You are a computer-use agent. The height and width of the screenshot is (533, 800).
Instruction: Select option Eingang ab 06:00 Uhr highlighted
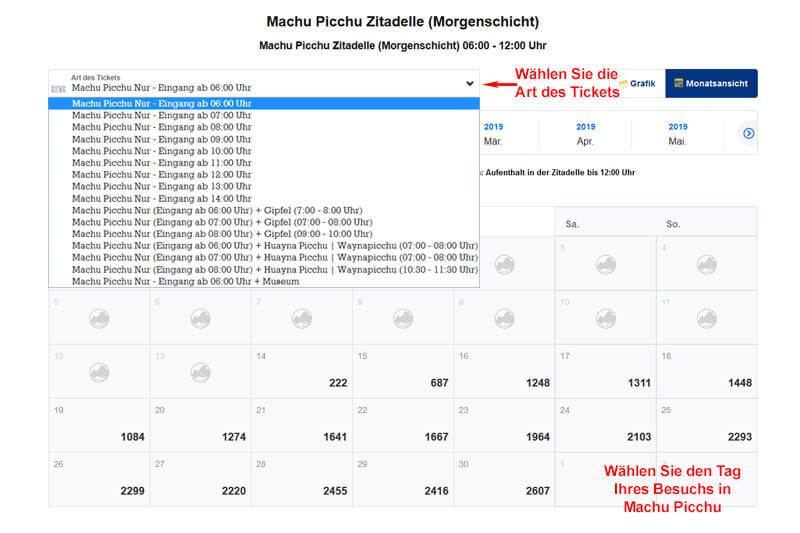coord(264,104)
